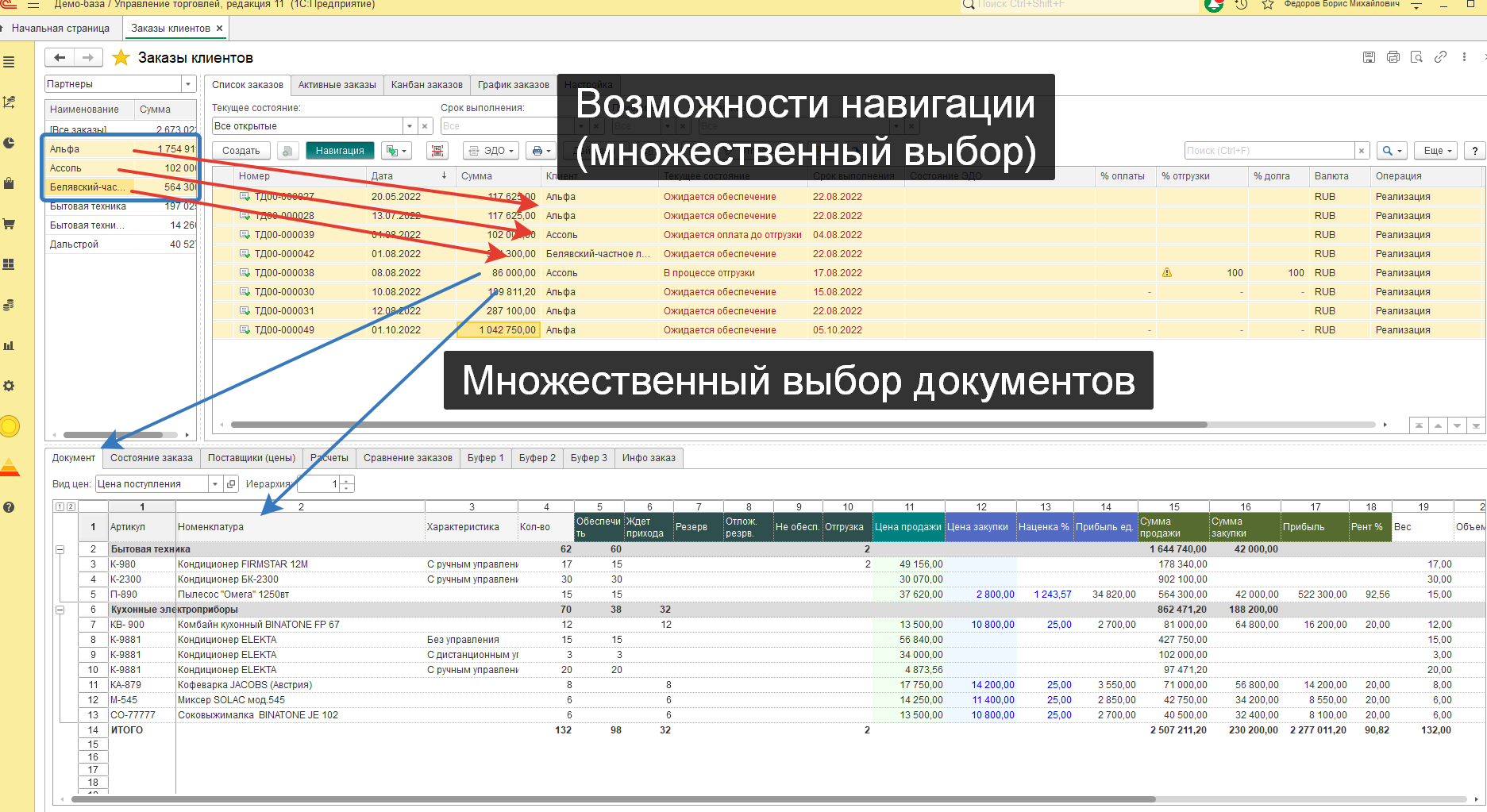Image resolution: width=1487 pixels, height=812 pixels.
Task: Open the help question-mark sidebar icon
Action: (x=9, y=507)
